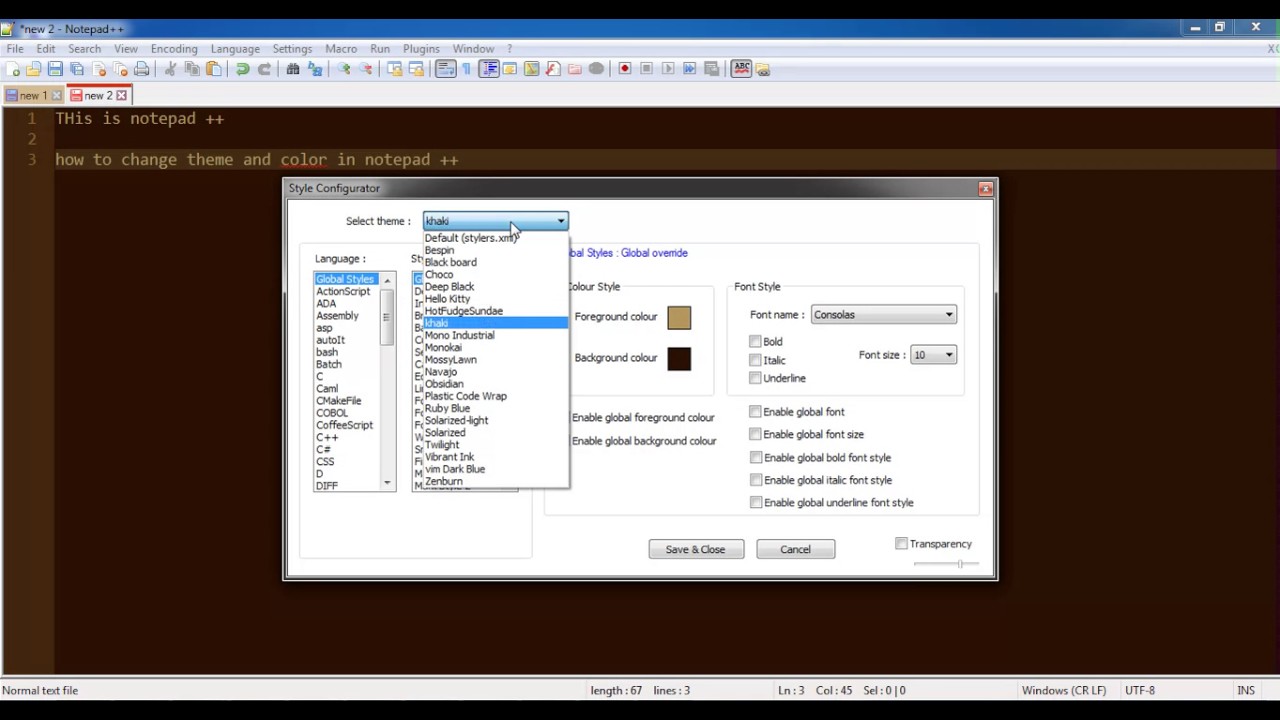Open the Plugins menu
Image resolution: width=1280 pixels, height=720 pixels.
[421, 48]
